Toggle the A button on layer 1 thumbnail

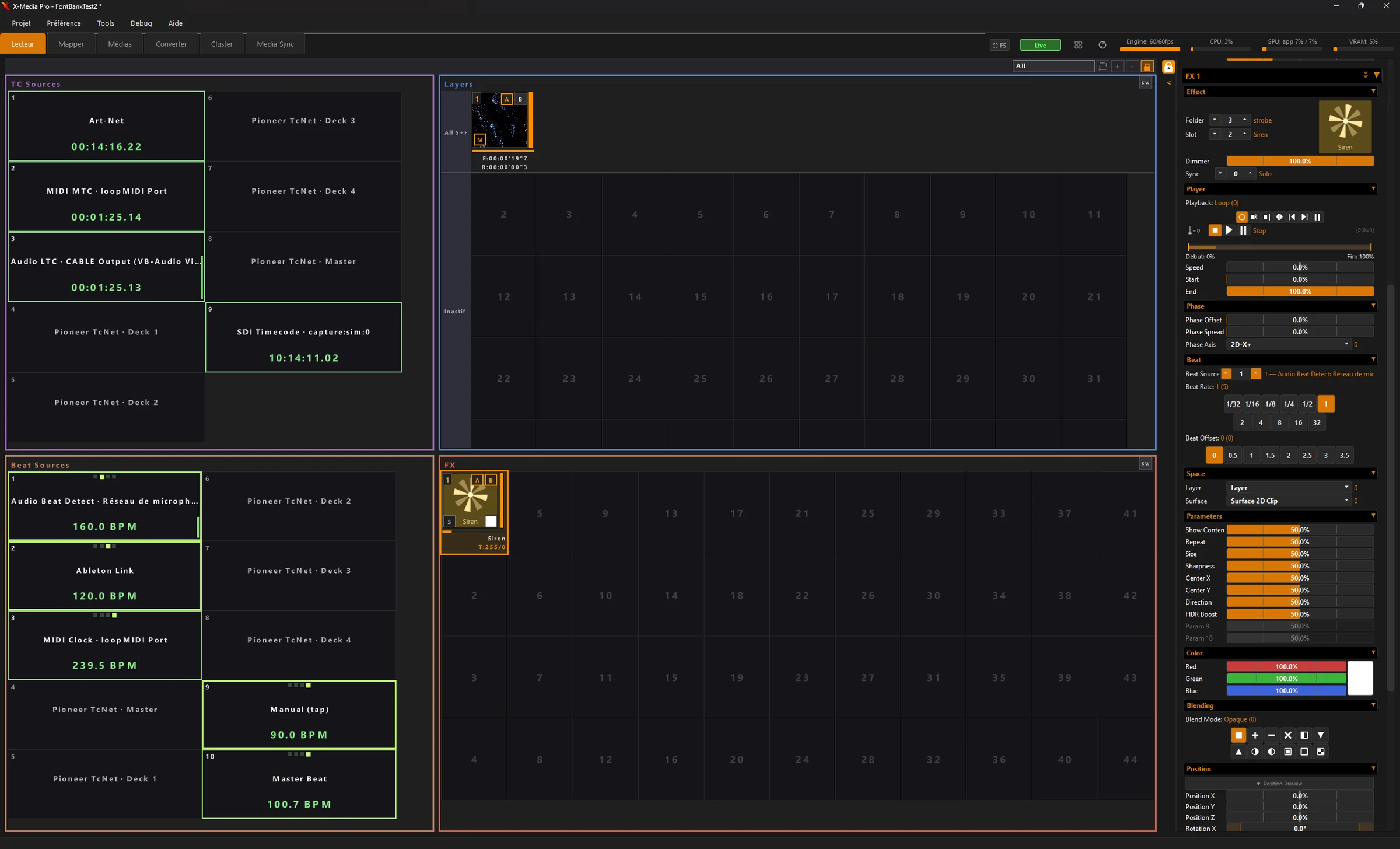(x=506, y=99)
